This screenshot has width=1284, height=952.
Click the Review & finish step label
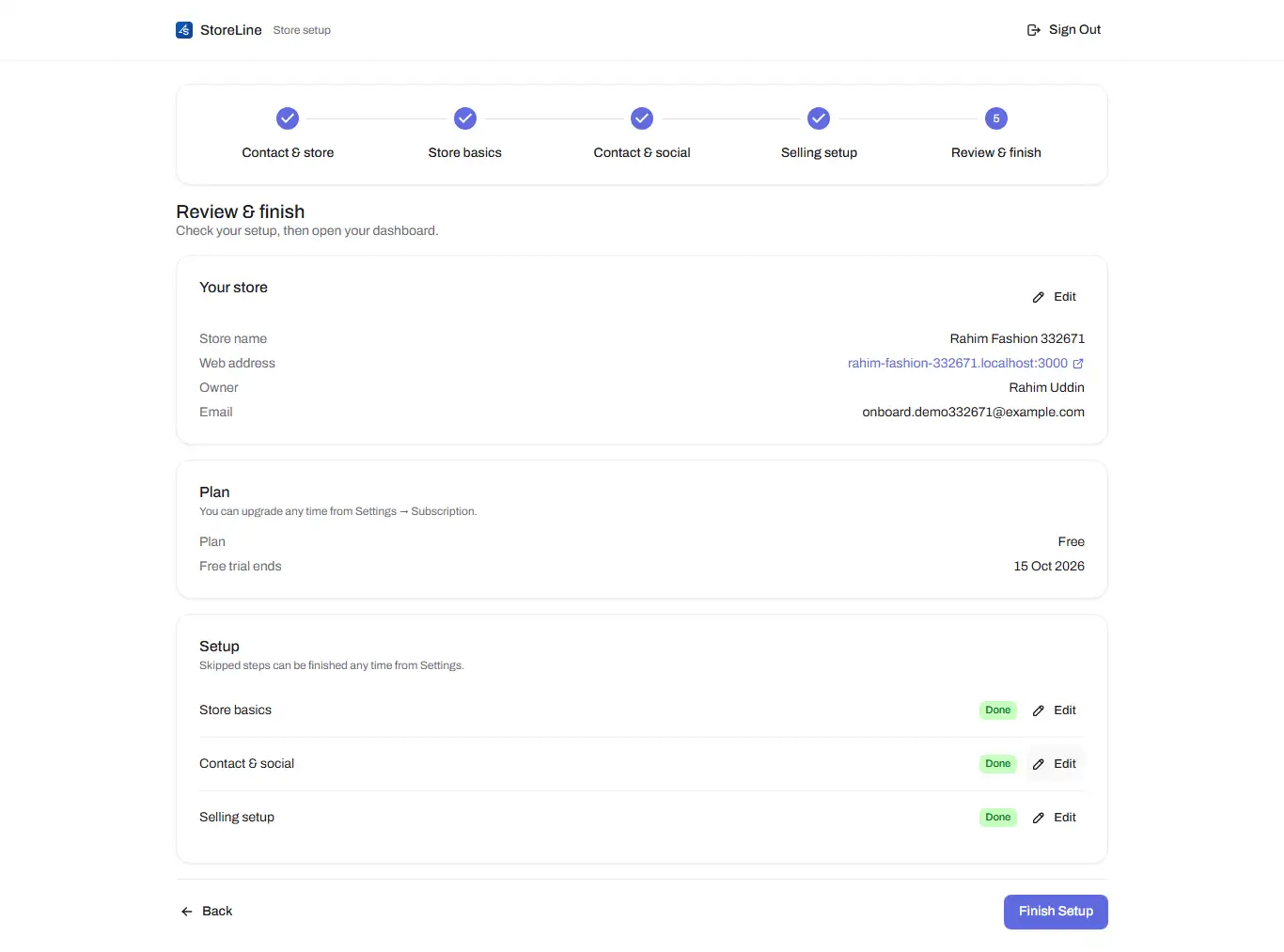(x=996, y=153)
